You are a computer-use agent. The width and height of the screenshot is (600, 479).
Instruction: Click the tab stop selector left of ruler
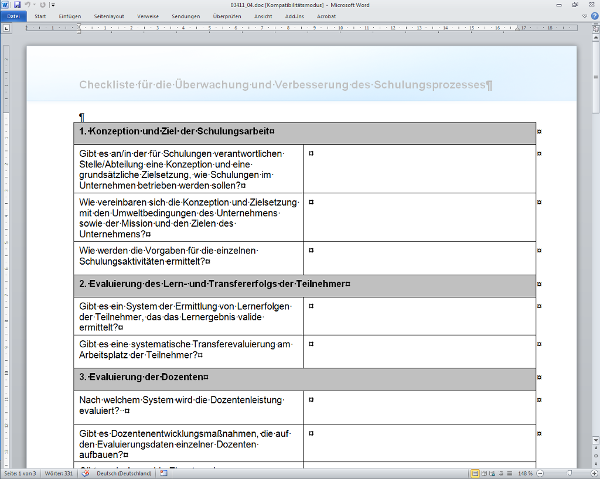click(x=6, y=30)
